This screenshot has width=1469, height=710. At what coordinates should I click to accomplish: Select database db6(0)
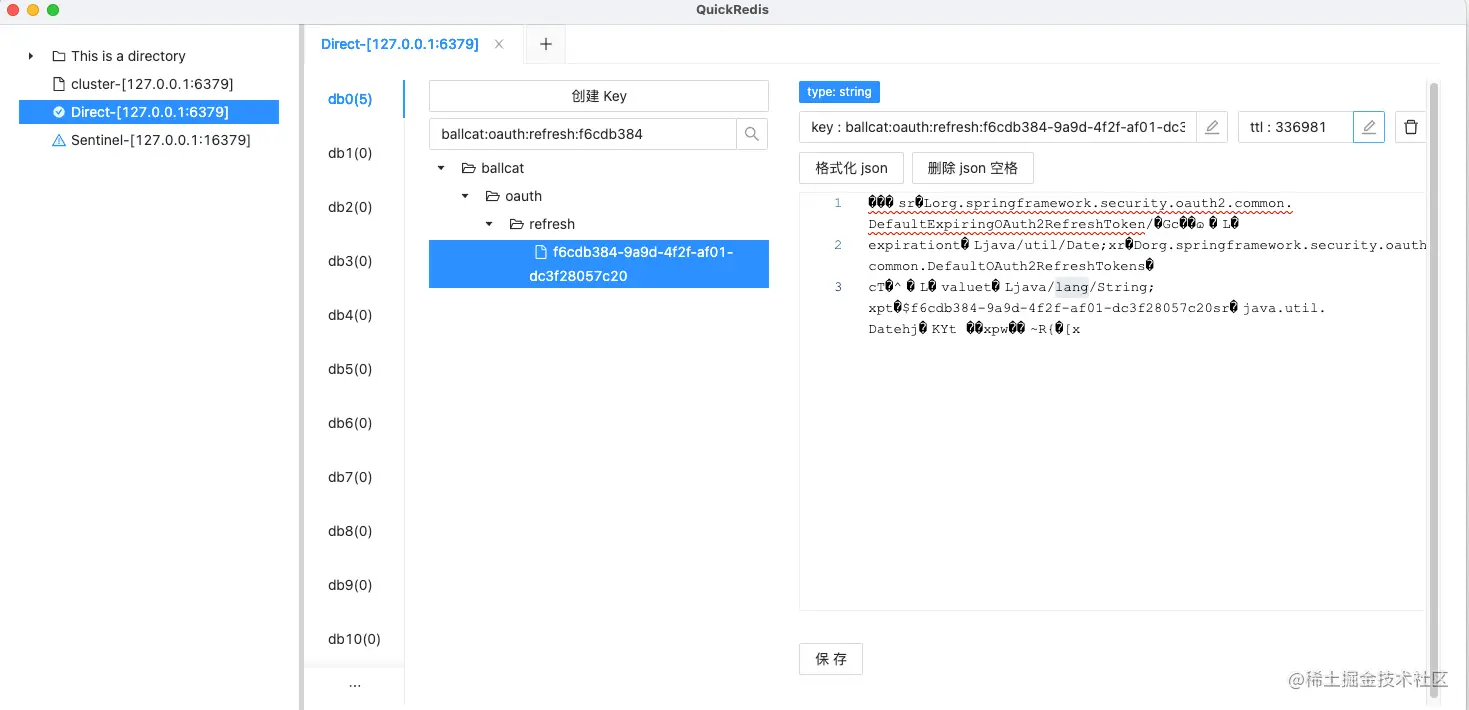[350, 423]
